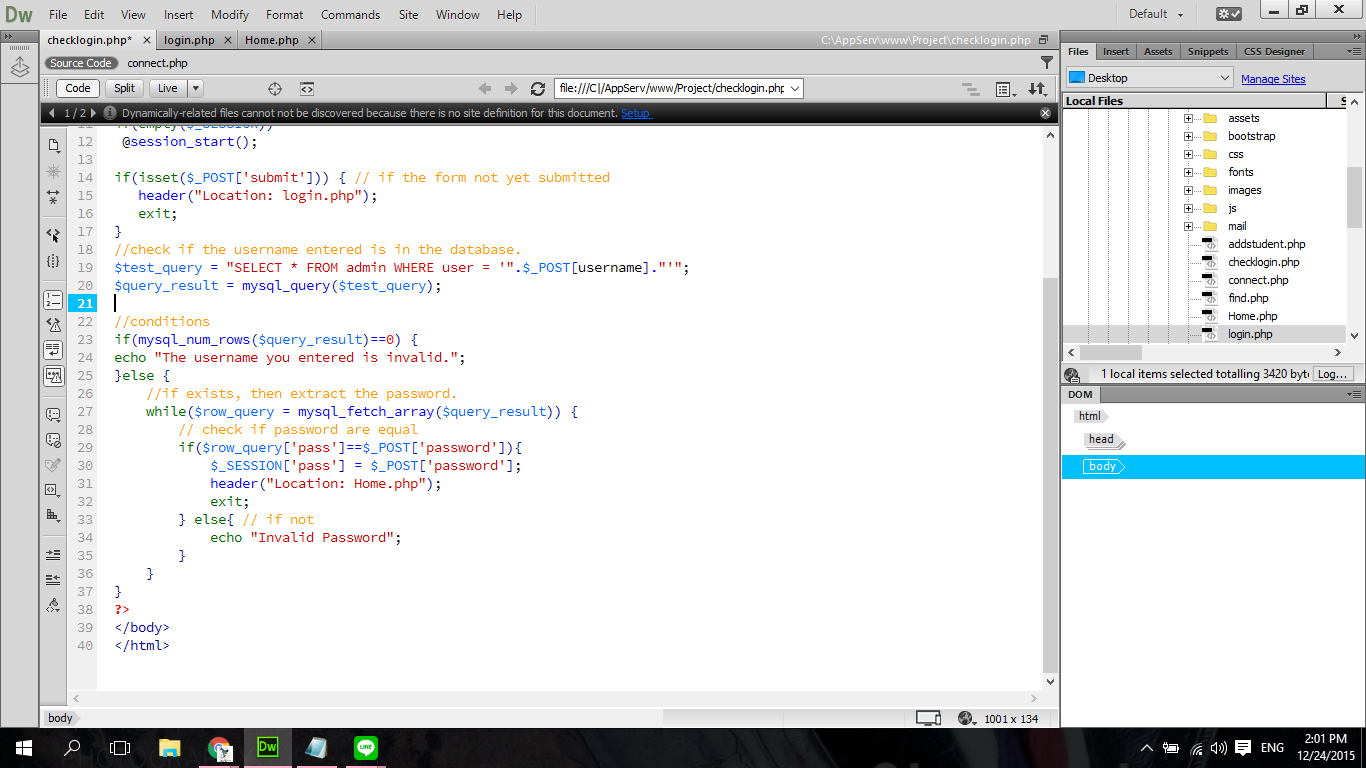
Task: Click Highlight Invalid Code icon
Action: pyautogui.click(x=53, y=324)
